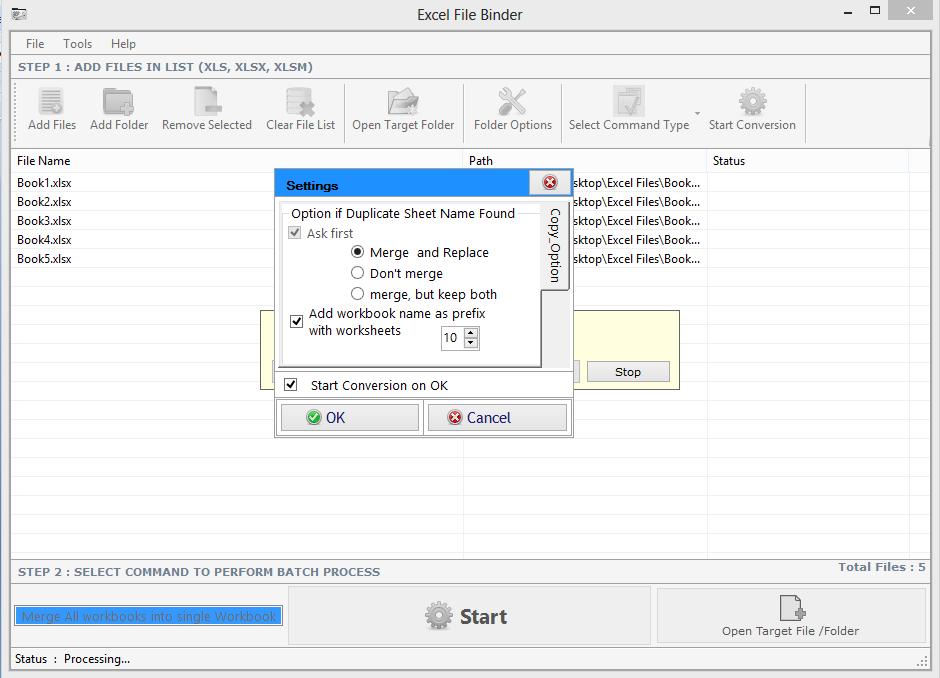Click Cancel in the Settings dialog
940x678 pixels.
(x=497, y=417)
